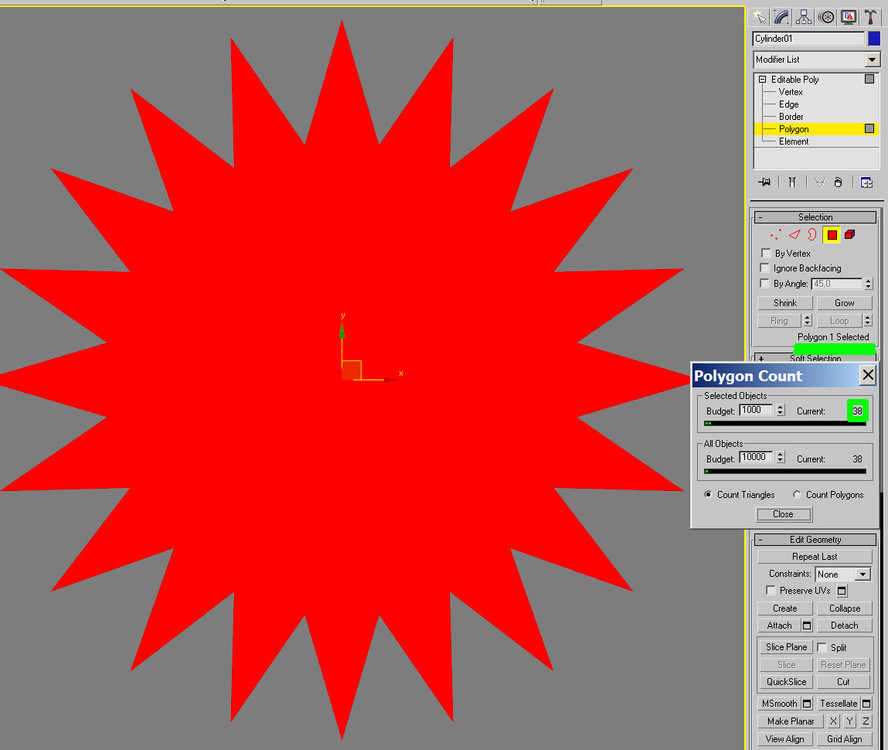Select Border sub-object level in stack

pyautogui.click(x=791, y=117)
